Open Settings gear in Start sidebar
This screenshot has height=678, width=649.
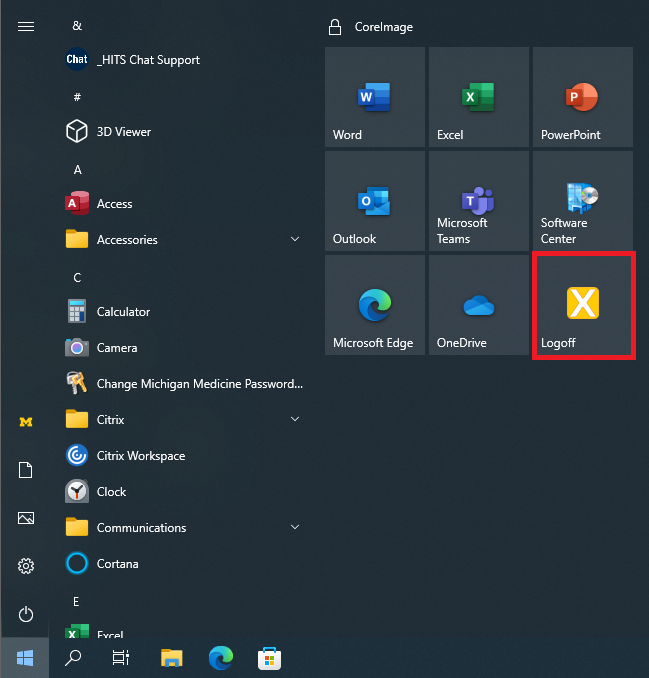(x=26, y=566)
